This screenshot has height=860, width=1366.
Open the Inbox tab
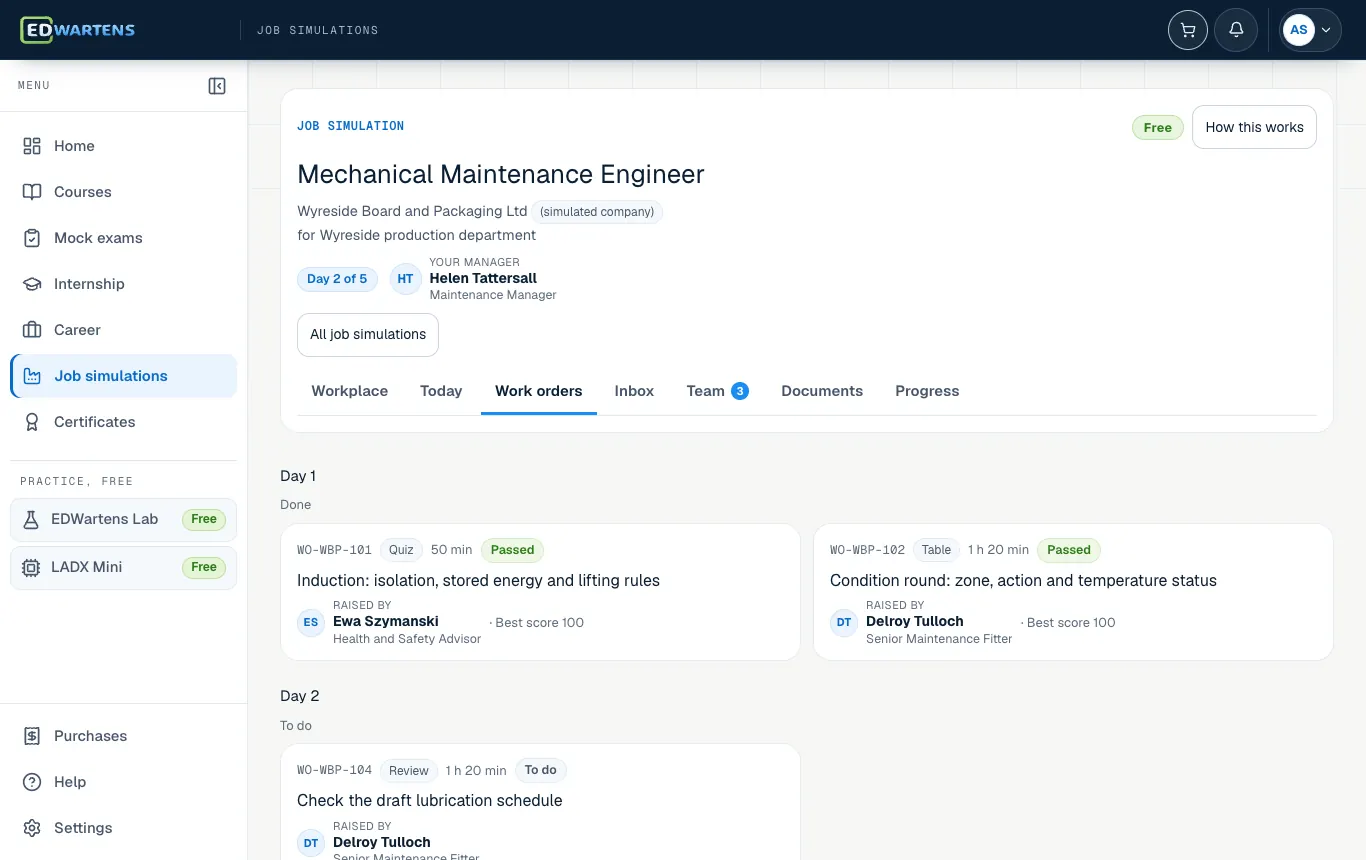coord(634,391)
